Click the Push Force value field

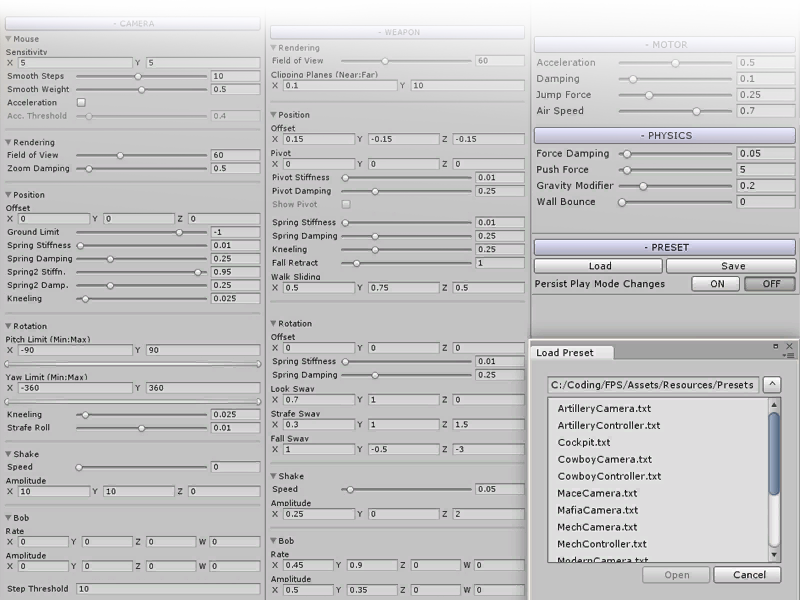pyautogui.click(x=766, y=169)
